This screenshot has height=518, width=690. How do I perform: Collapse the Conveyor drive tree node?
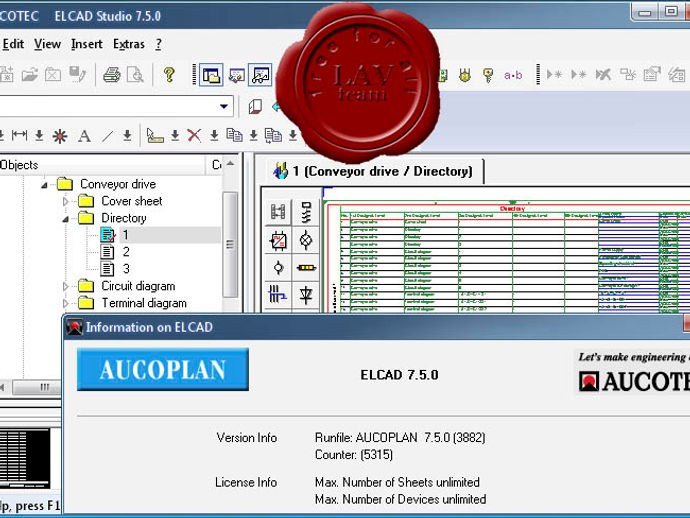point(44,185)
